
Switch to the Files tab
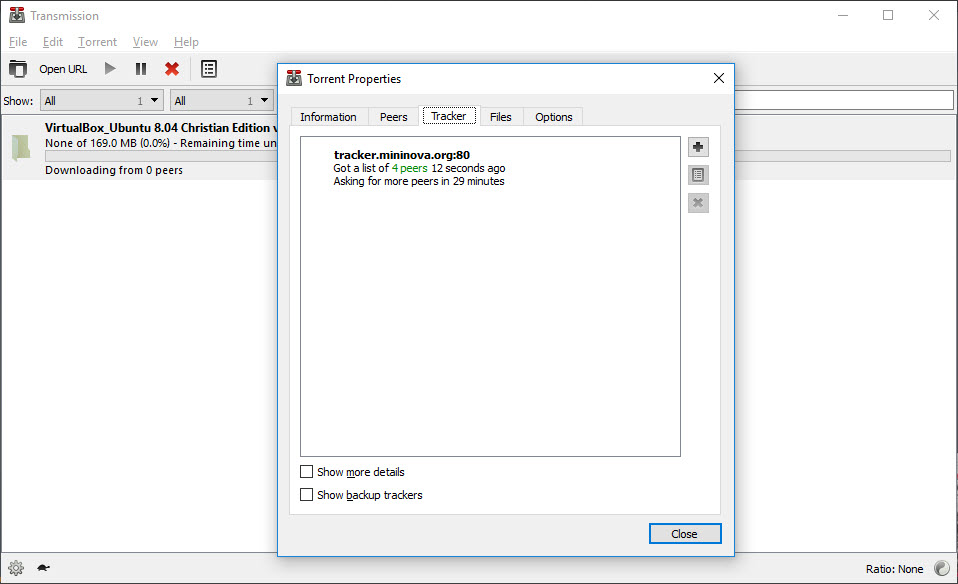click(x=501, y=117)
